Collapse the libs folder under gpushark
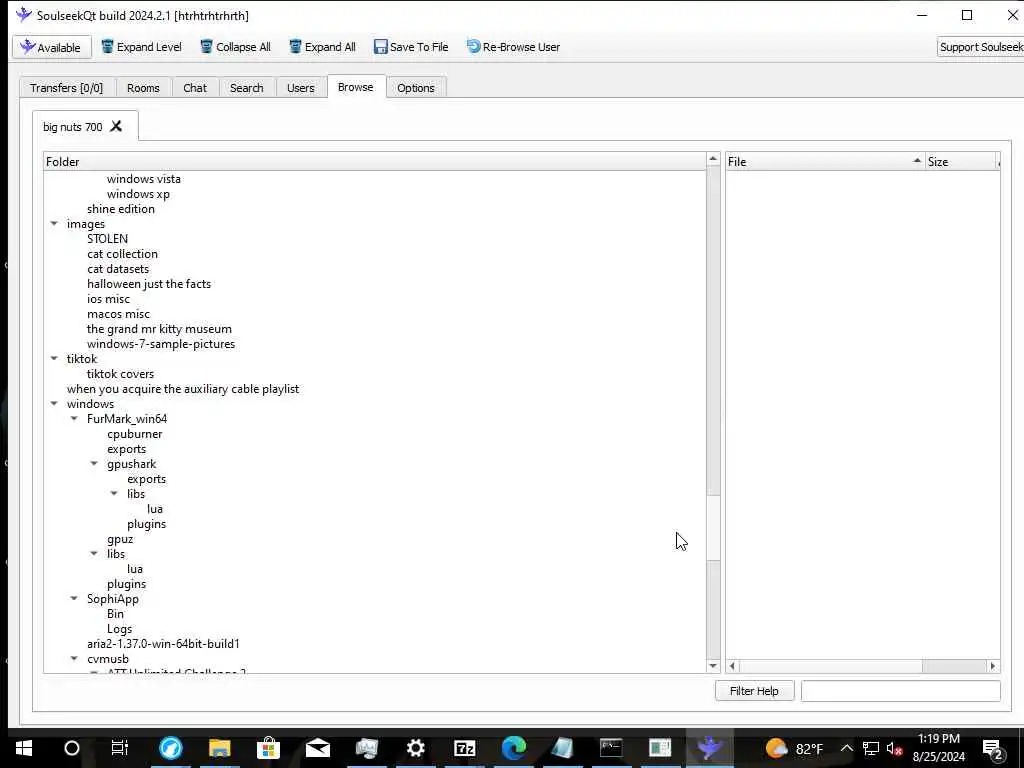 pyautogui.click(x=114, y=494)
